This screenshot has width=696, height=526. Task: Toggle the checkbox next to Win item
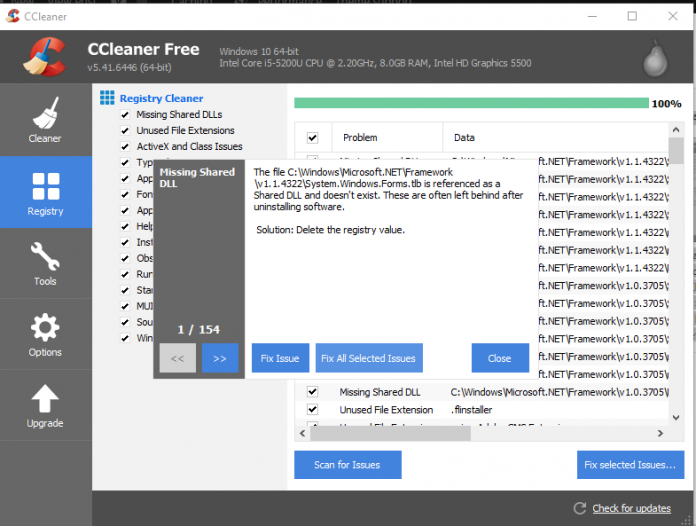125,339
